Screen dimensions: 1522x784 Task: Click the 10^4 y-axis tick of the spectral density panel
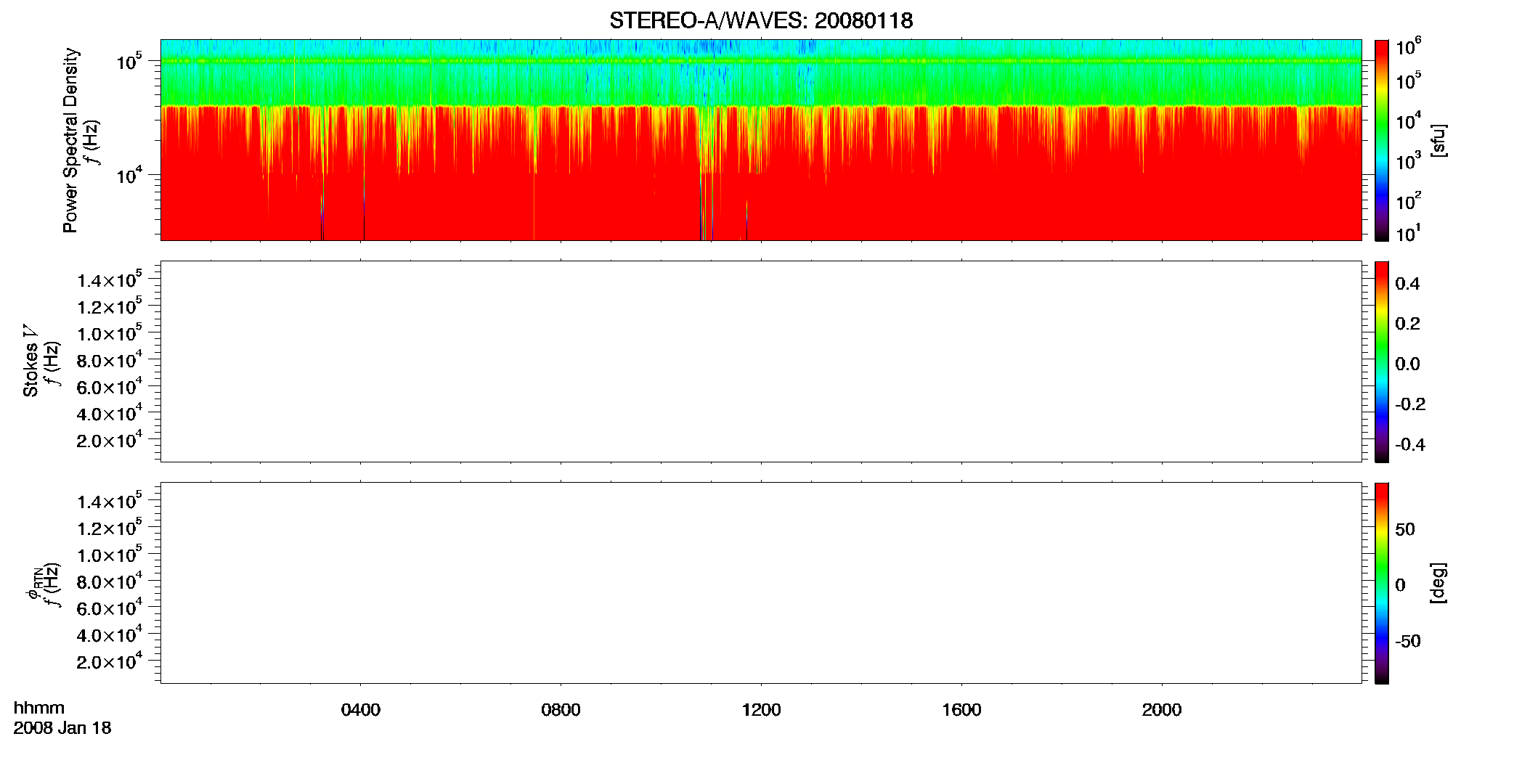coord(129,175)
